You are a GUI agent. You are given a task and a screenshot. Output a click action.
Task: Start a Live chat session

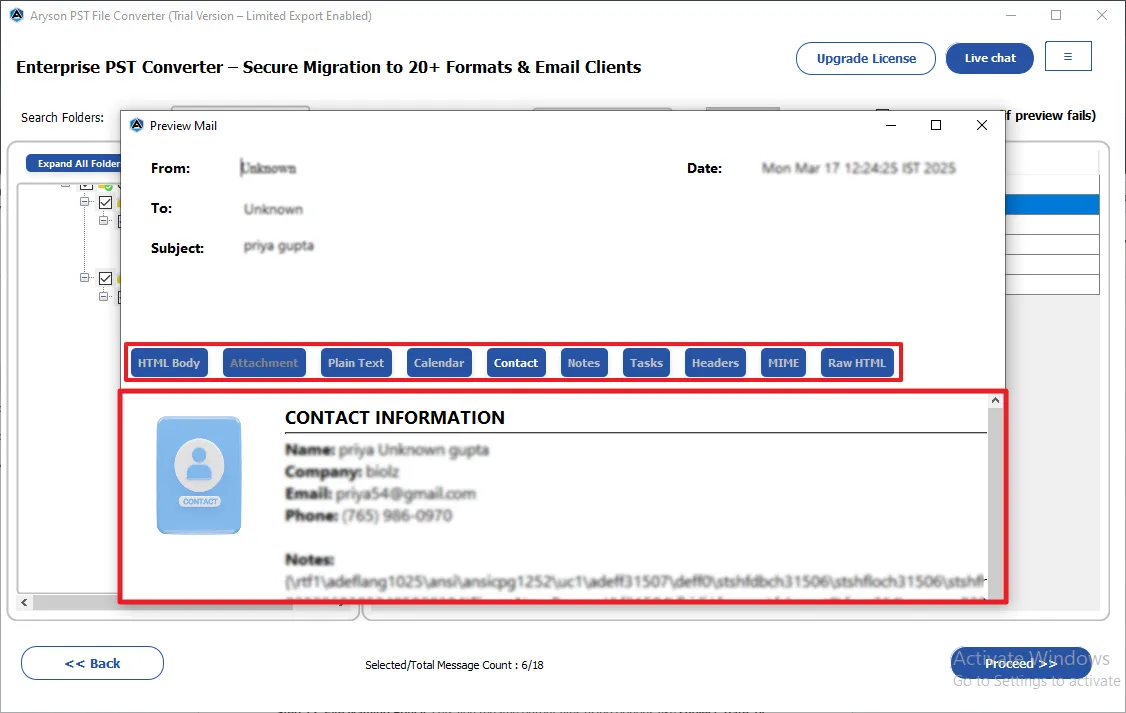point(990,58)
